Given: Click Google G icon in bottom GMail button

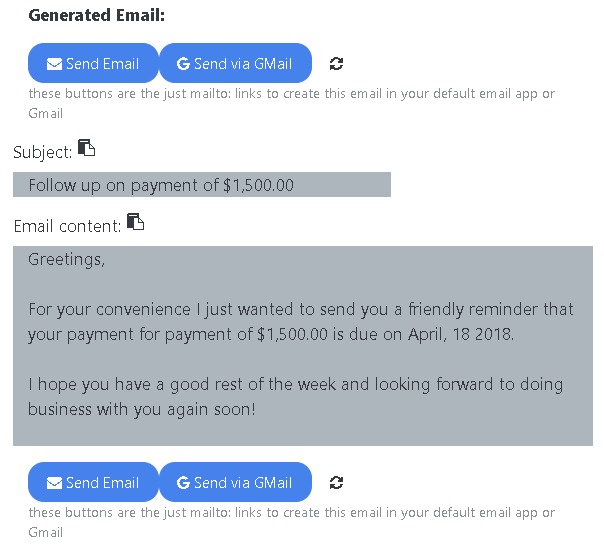Looking at the screenshot, I should [183, 483].
